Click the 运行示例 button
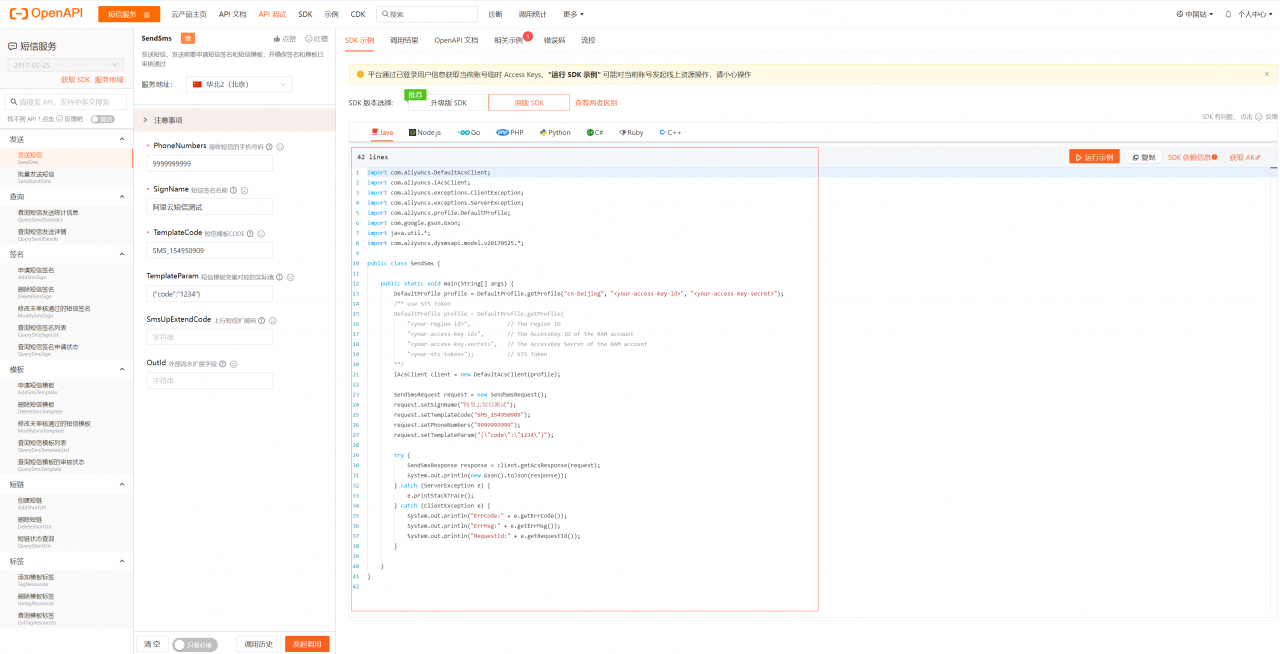Image resolution: width=1280 pixels, height=654 pixels. coord(1094,157)
